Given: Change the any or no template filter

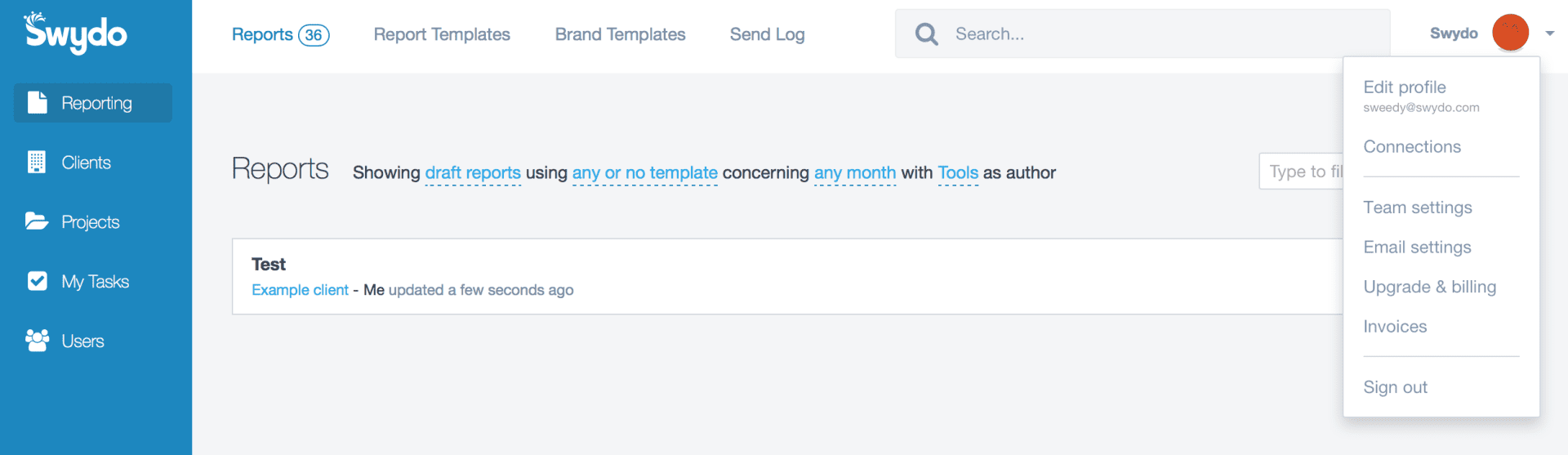Looking at the screenshot, I should 645,173.
